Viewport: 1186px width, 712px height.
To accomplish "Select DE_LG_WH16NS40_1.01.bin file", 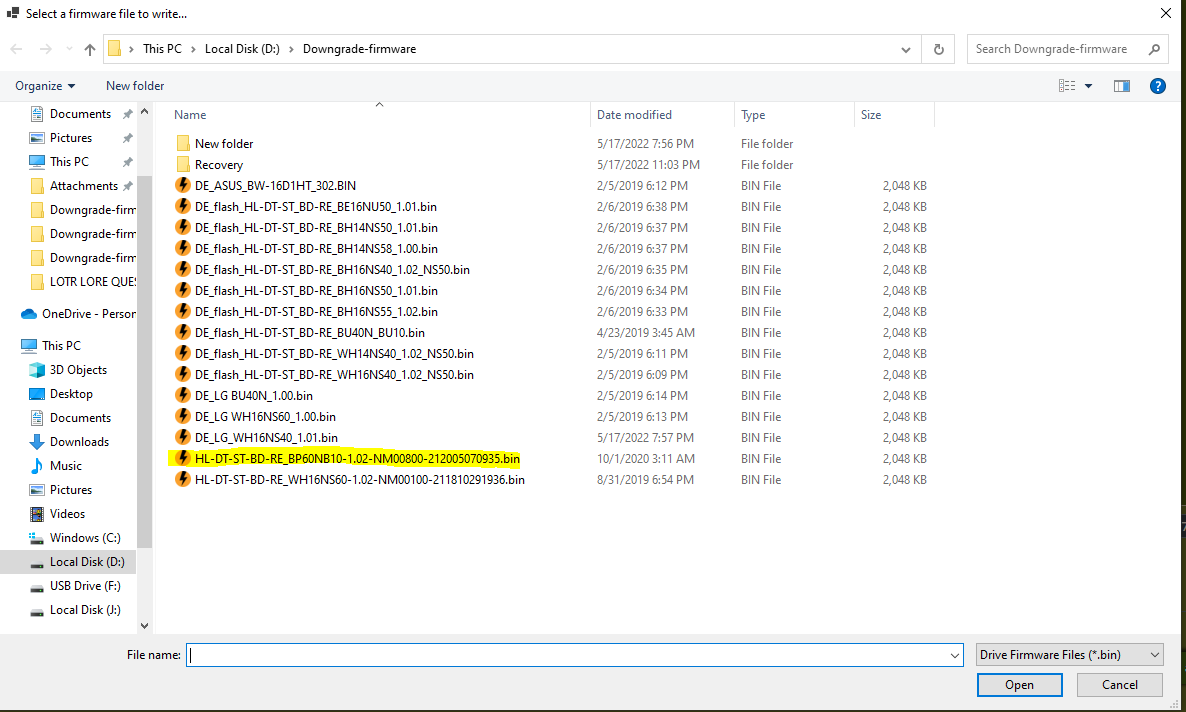I will tap(266, 438).
